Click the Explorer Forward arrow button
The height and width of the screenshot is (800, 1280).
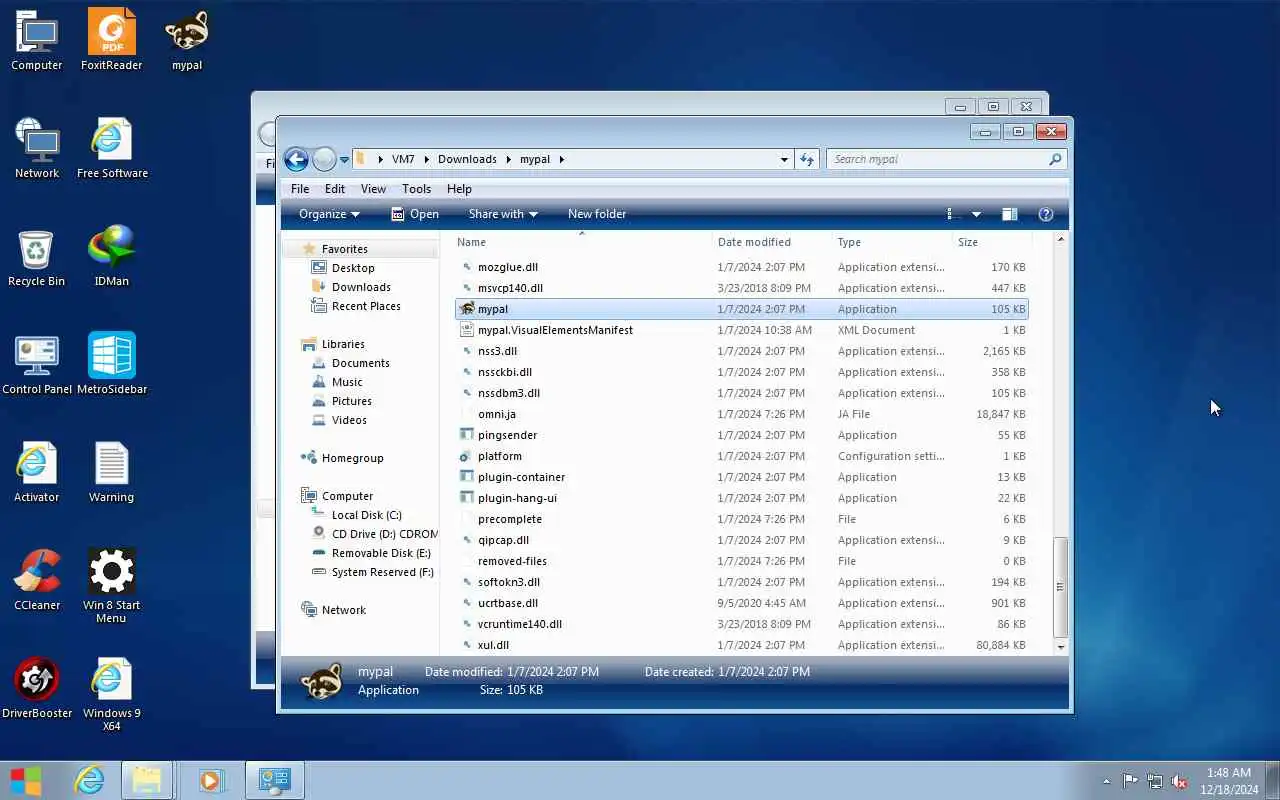pyautogui.click(x=324, y=159)
